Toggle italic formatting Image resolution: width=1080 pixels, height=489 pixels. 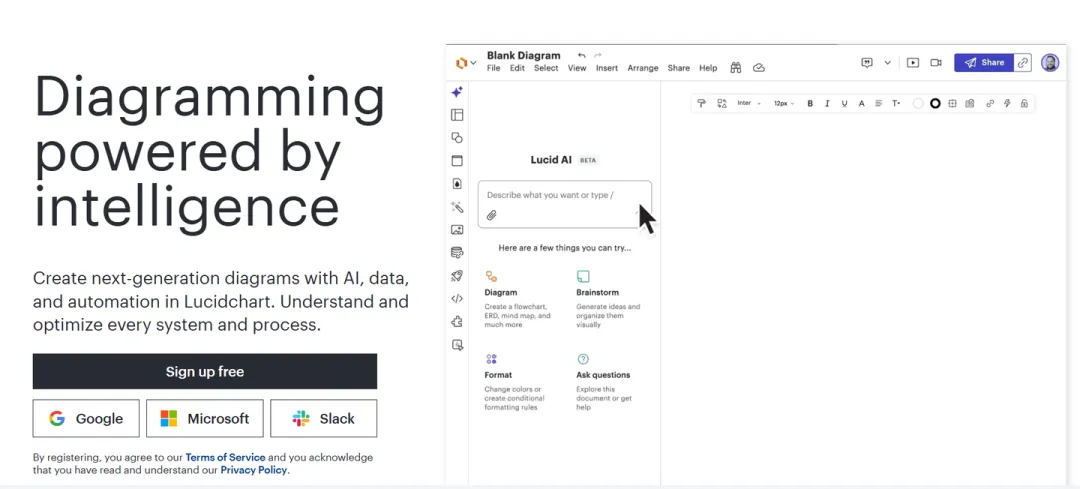pyautogui.click(x=827, y=103)
